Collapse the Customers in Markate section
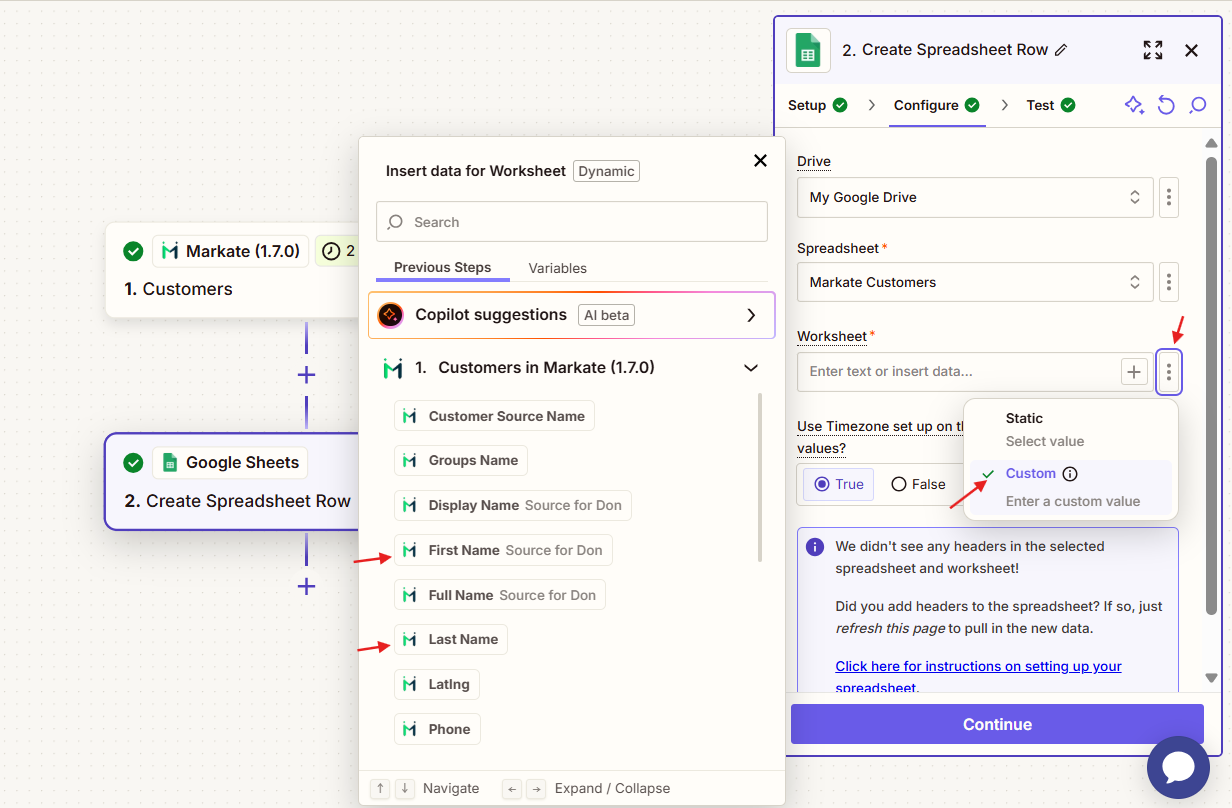Screen dimensions: 1232x808 click(x=751, y=368)
